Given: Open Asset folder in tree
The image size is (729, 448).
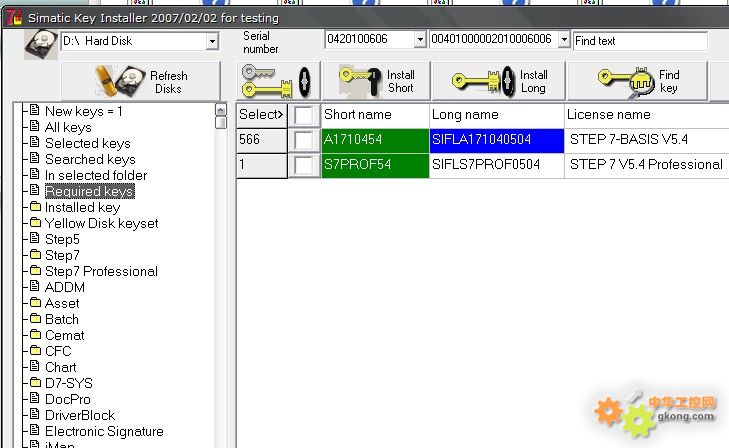Looking at the screenshot, I should 62,303.
